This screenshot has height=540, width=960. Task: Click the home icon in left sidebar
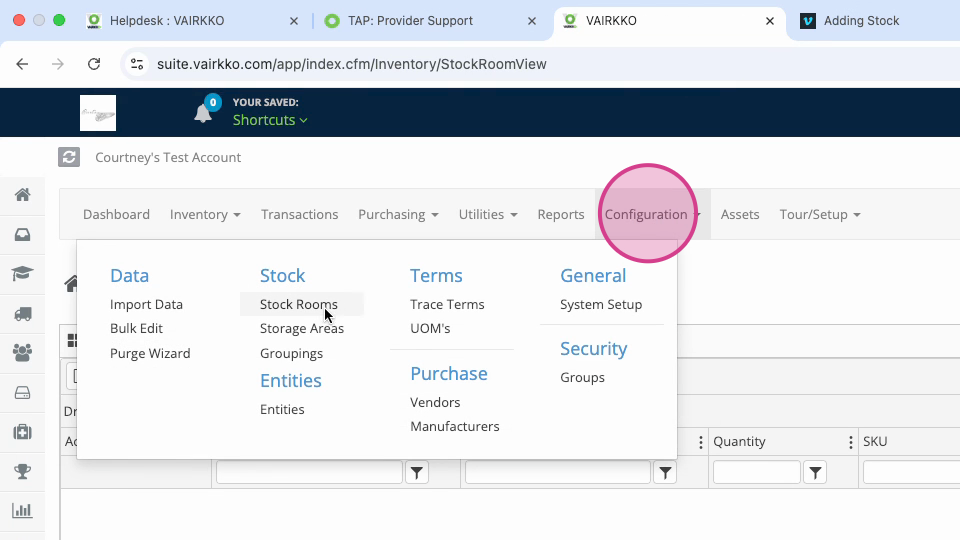tap(23, 195)
